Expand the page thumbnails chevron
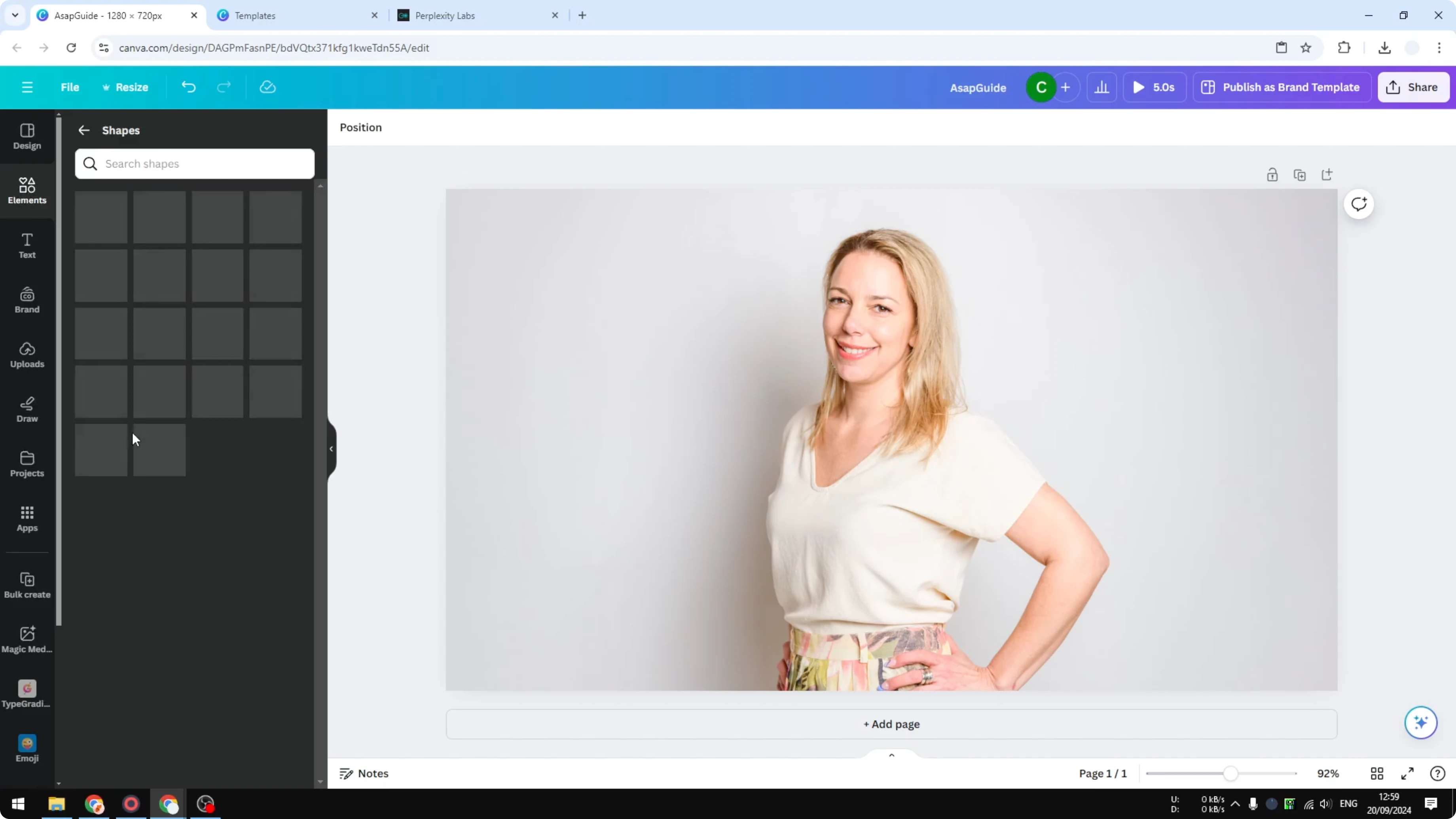 (891, 755)
